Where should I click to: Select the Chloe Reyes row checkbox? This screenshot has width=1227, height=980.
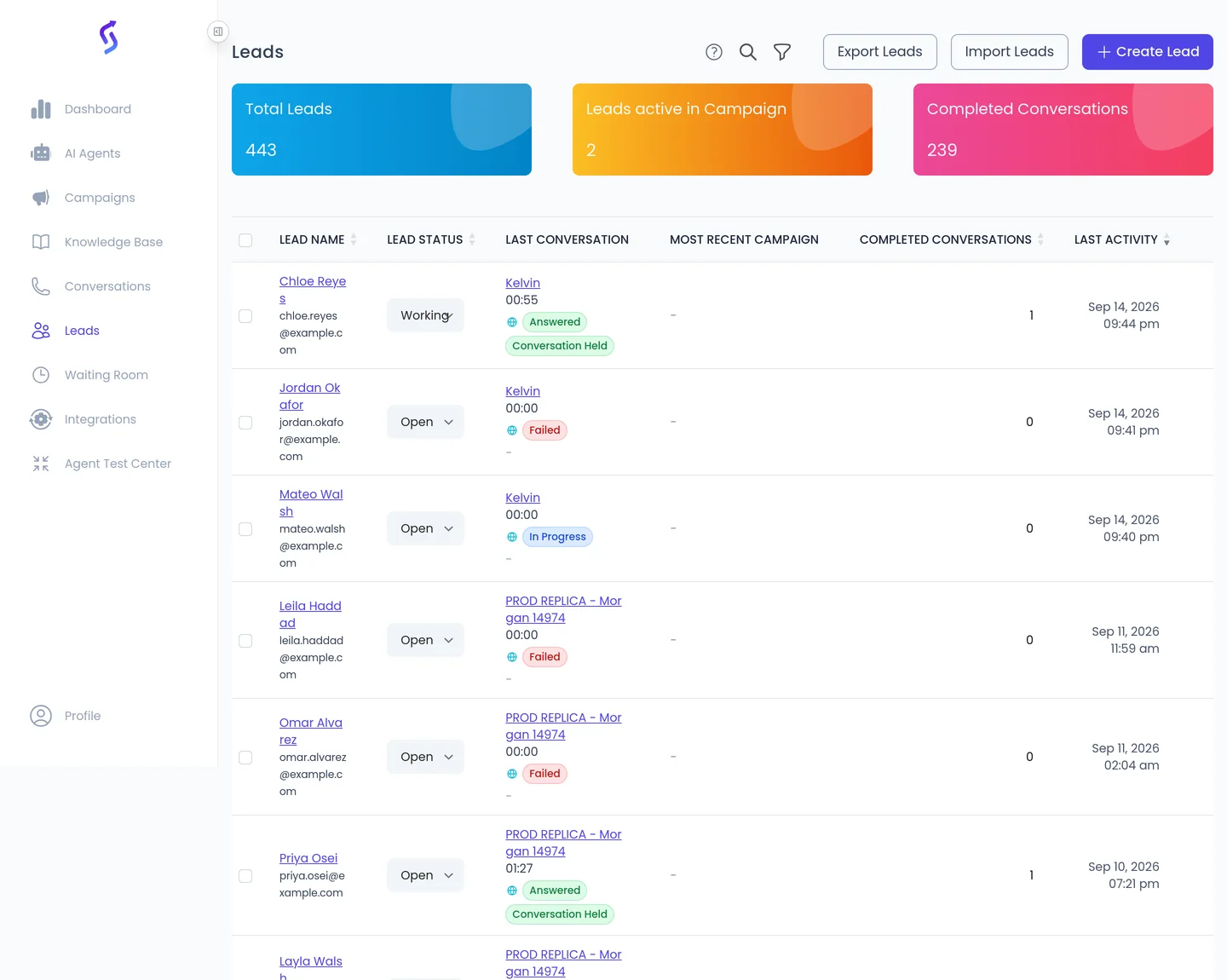coord(245,316)
